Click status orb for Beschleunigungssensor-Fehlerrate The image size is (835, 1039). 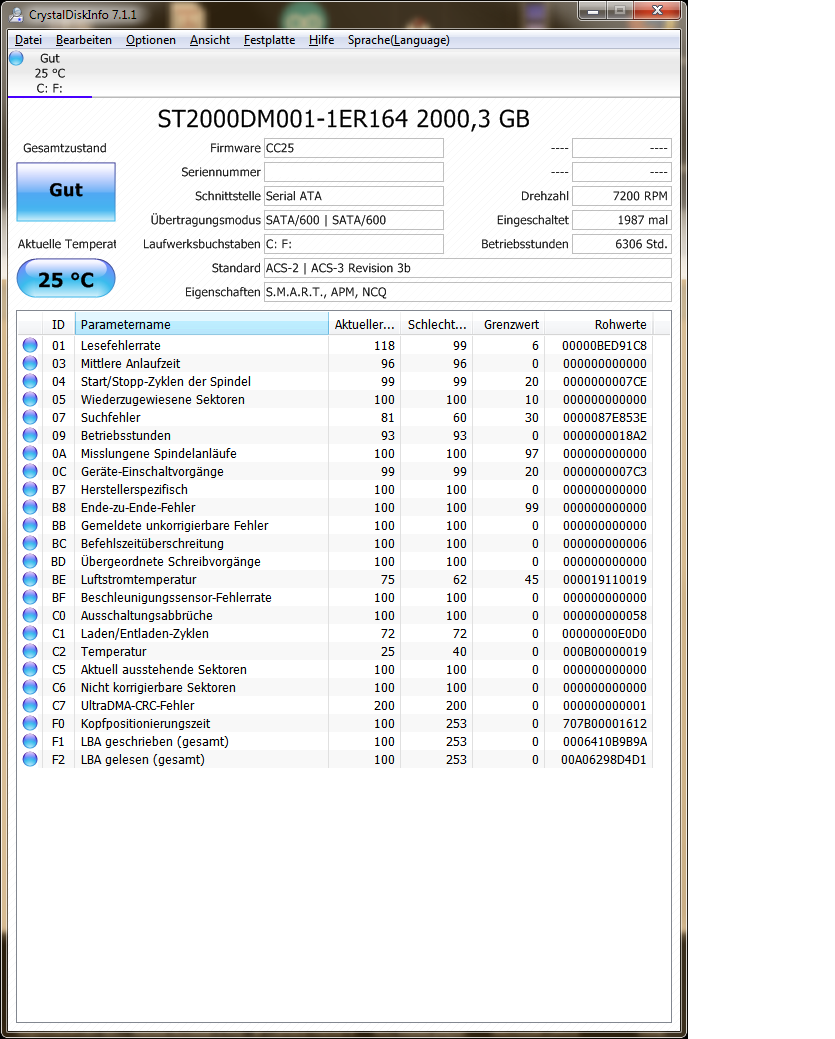click(x=30, y=597)
